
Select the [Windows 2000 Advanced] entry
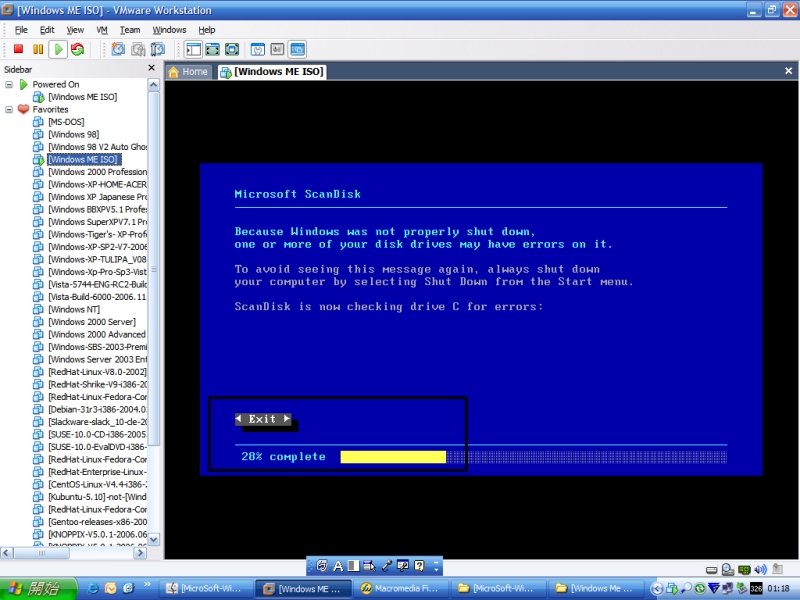click(x=97, y=335)
